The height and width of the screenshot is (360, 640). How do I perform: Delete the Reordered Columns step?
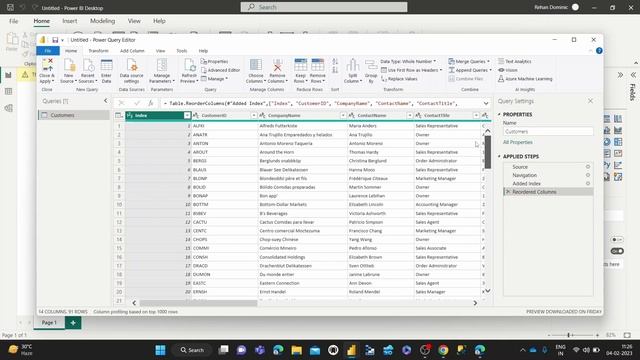[x=508, y=192]
